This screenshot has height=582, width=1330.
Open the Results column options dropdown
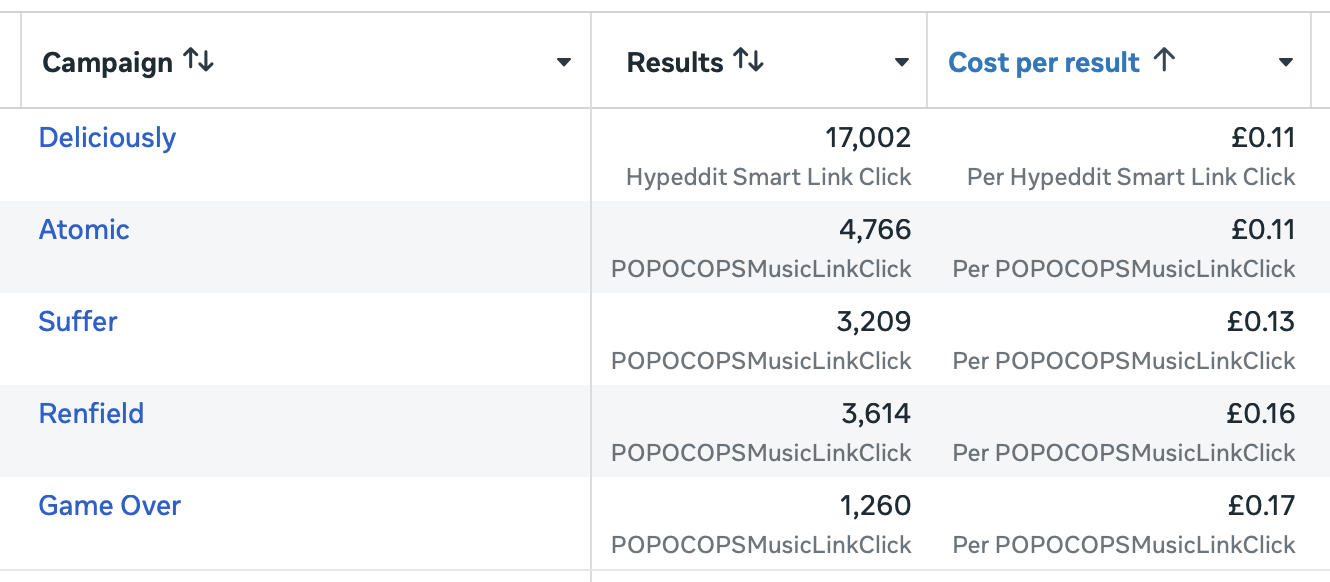click(901, 61)
